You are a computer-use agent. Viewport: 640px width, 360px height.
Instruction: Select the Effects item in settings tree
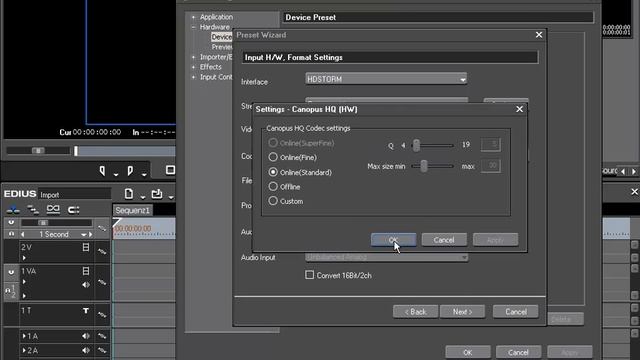click(211, 67)
